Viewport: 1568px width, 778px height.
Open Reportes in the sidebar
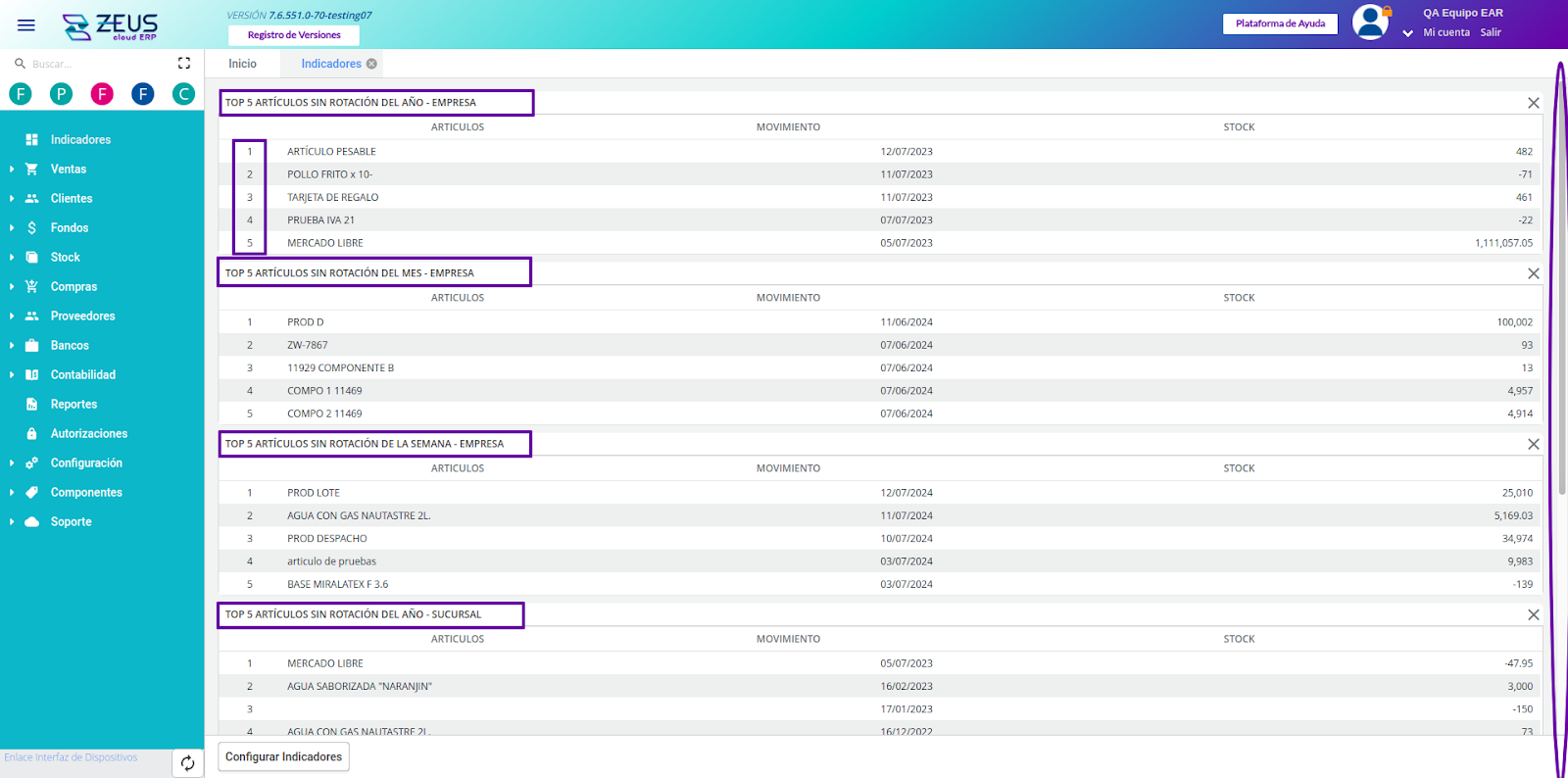tap(73, 404)
